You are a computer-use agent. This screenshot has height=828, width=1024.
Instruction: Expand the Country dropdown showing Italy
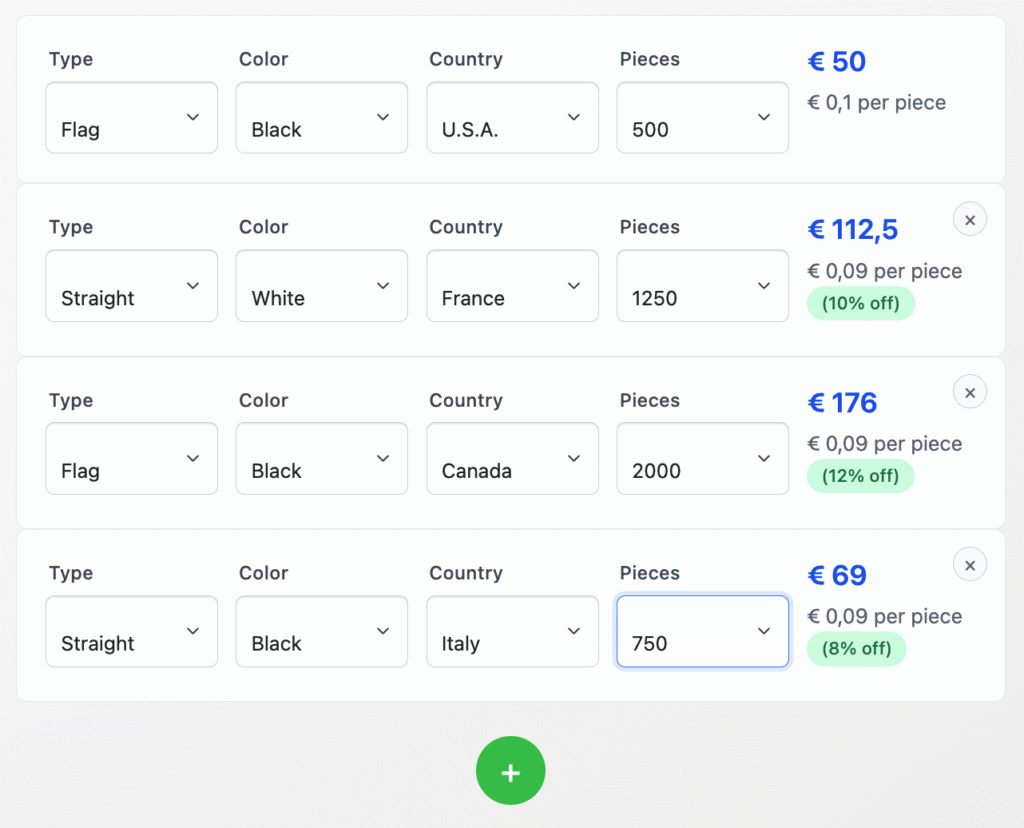pyautogui.click(x=512, y=632)
